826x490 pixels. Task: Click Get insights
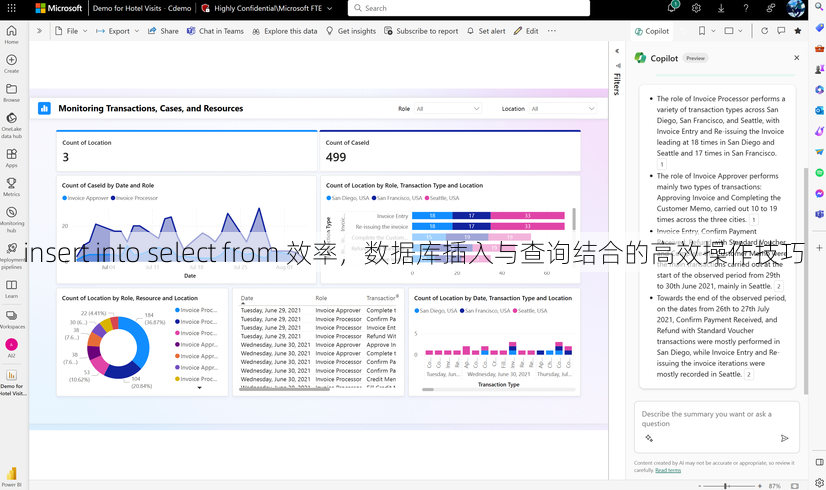pyautogui.click(x=351, y=31)
